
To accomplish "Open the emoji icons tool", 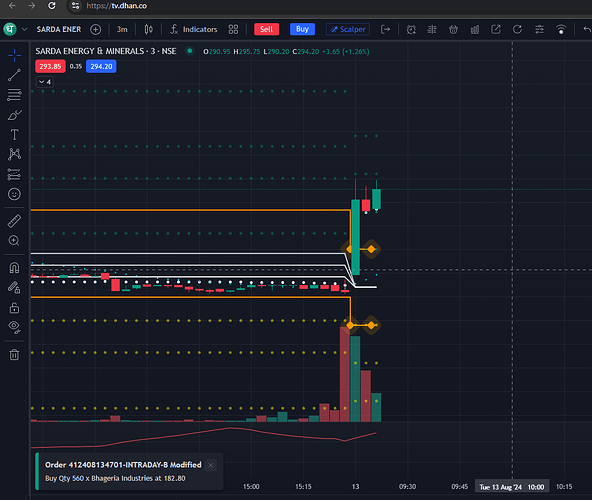I will [14, 194].
